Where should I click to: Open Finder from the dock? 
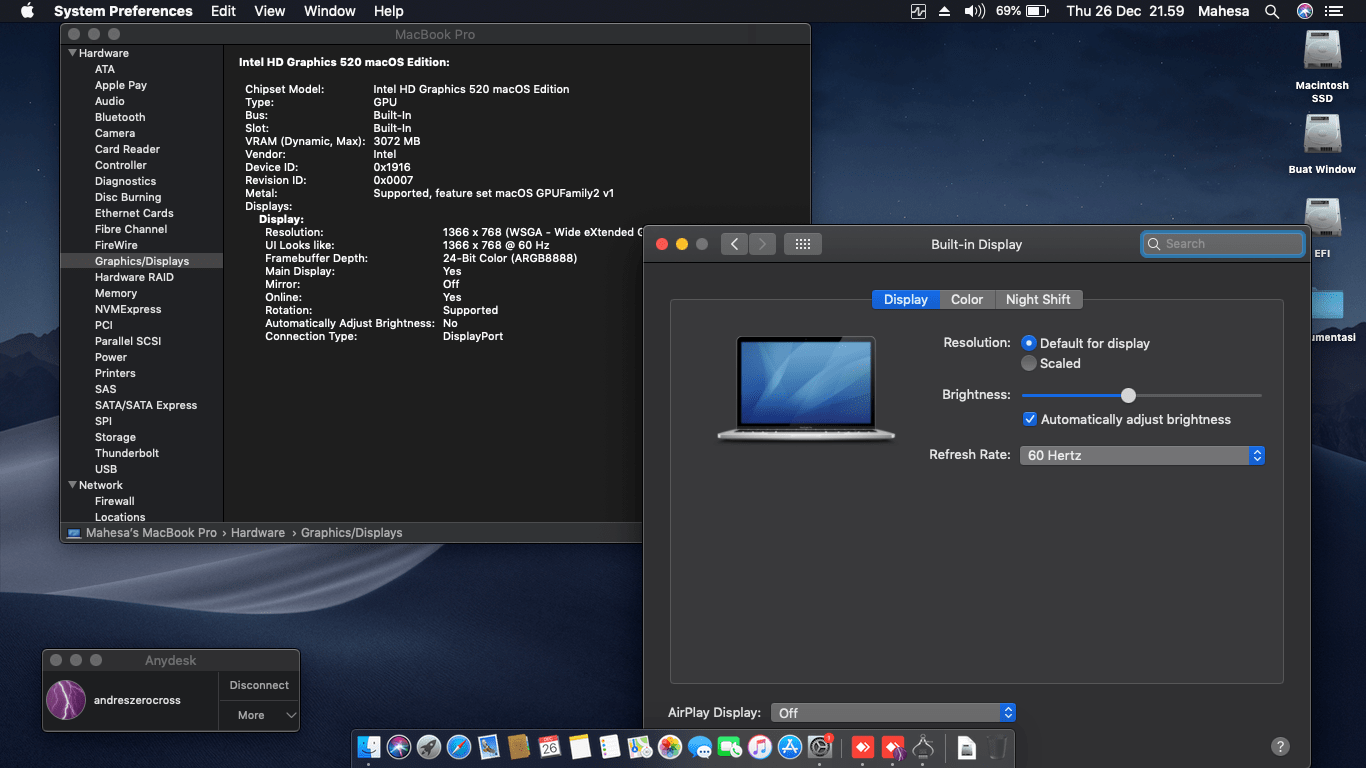[x=369, y=746]
